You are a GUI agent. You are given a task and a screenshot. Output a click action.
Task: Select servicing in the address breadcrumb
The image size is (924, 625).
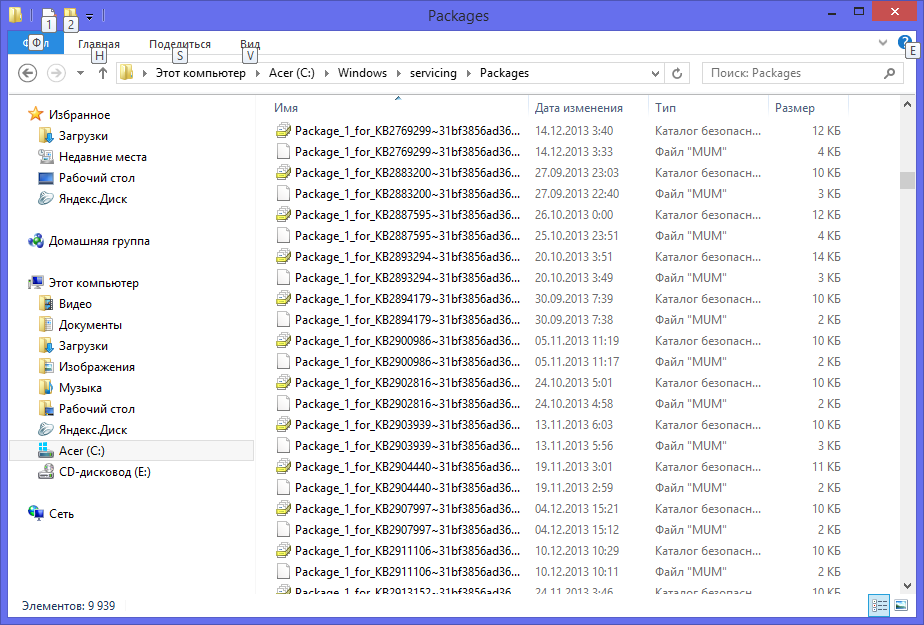pyautogui.click(x=433, y=73)
